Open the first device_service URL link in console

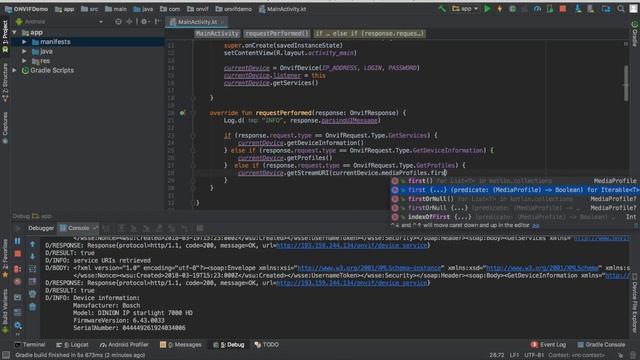(352, 245)
